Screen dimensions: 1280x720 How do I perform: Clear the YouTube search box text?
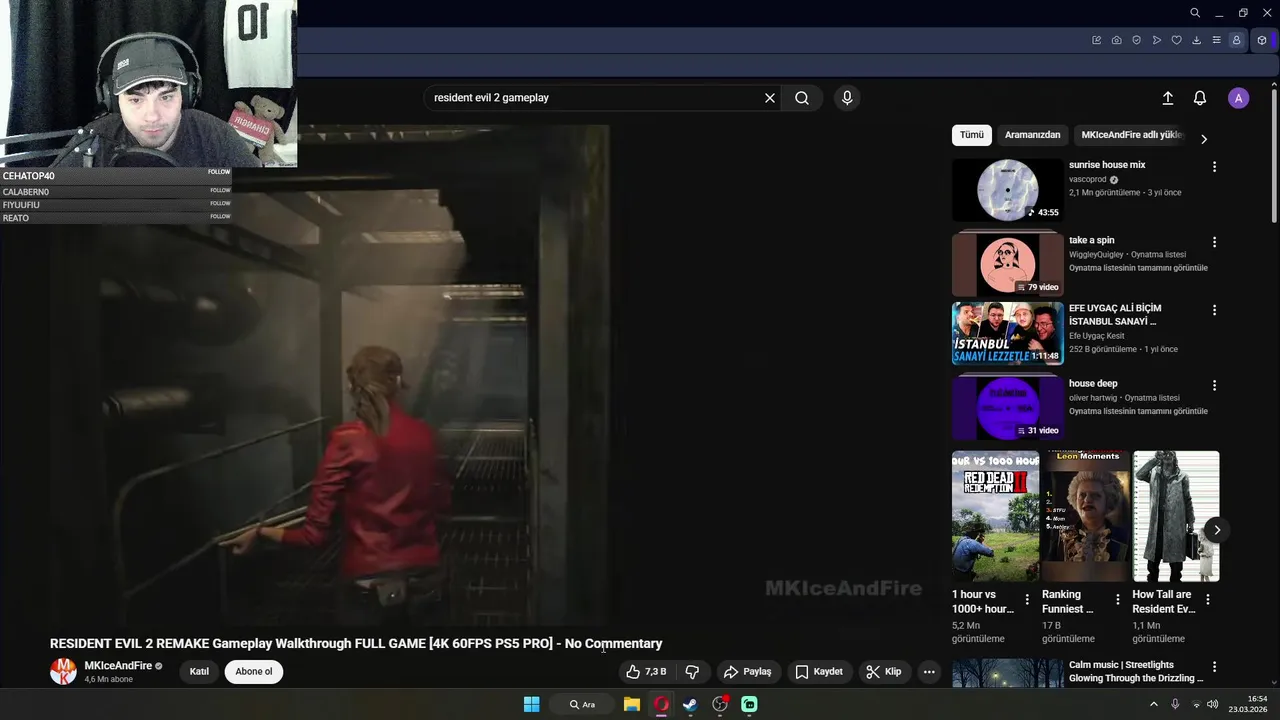click(770, 98)
